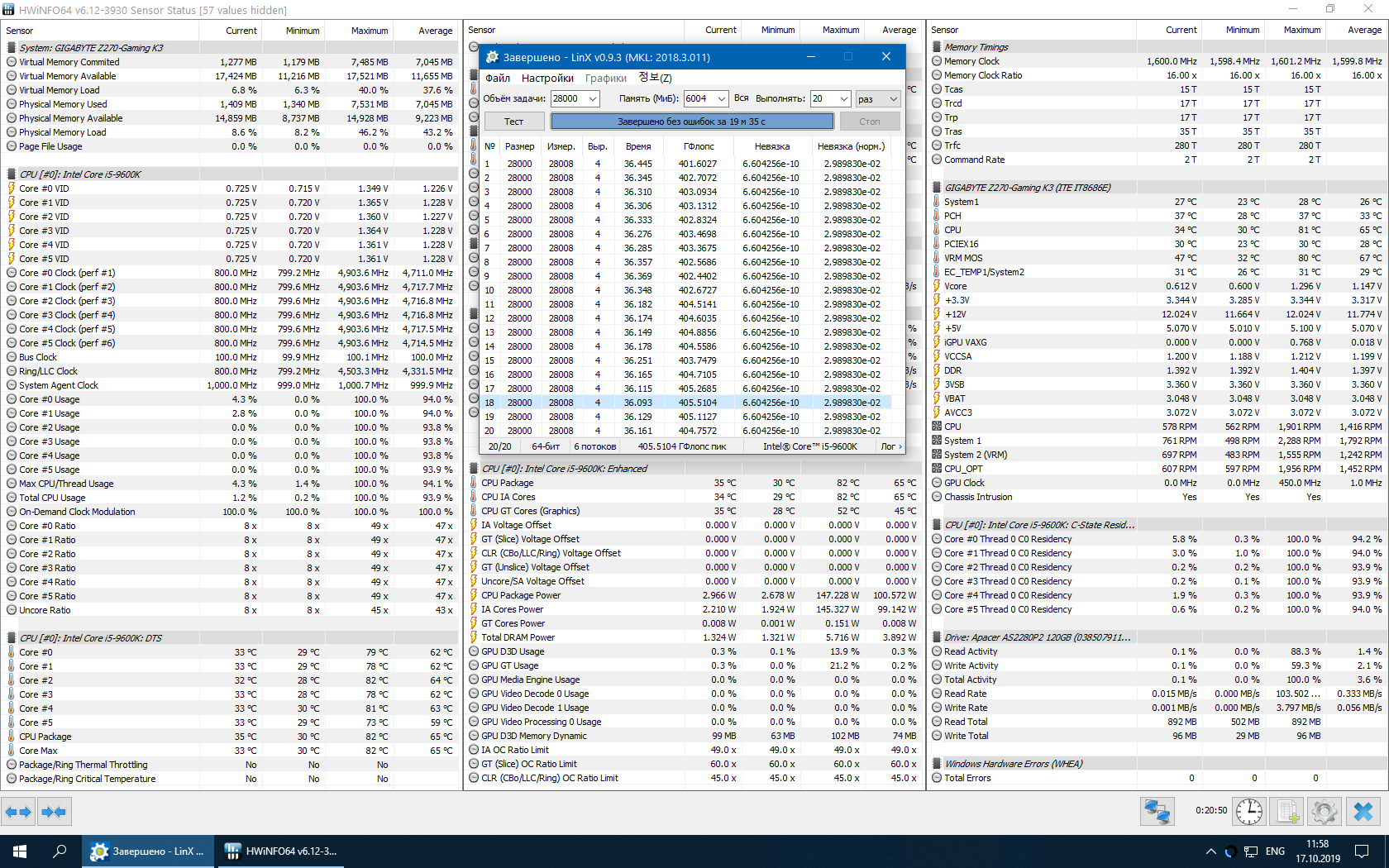
Task: Click the LinX gear icon in its title bar
Action: (493, 57)
